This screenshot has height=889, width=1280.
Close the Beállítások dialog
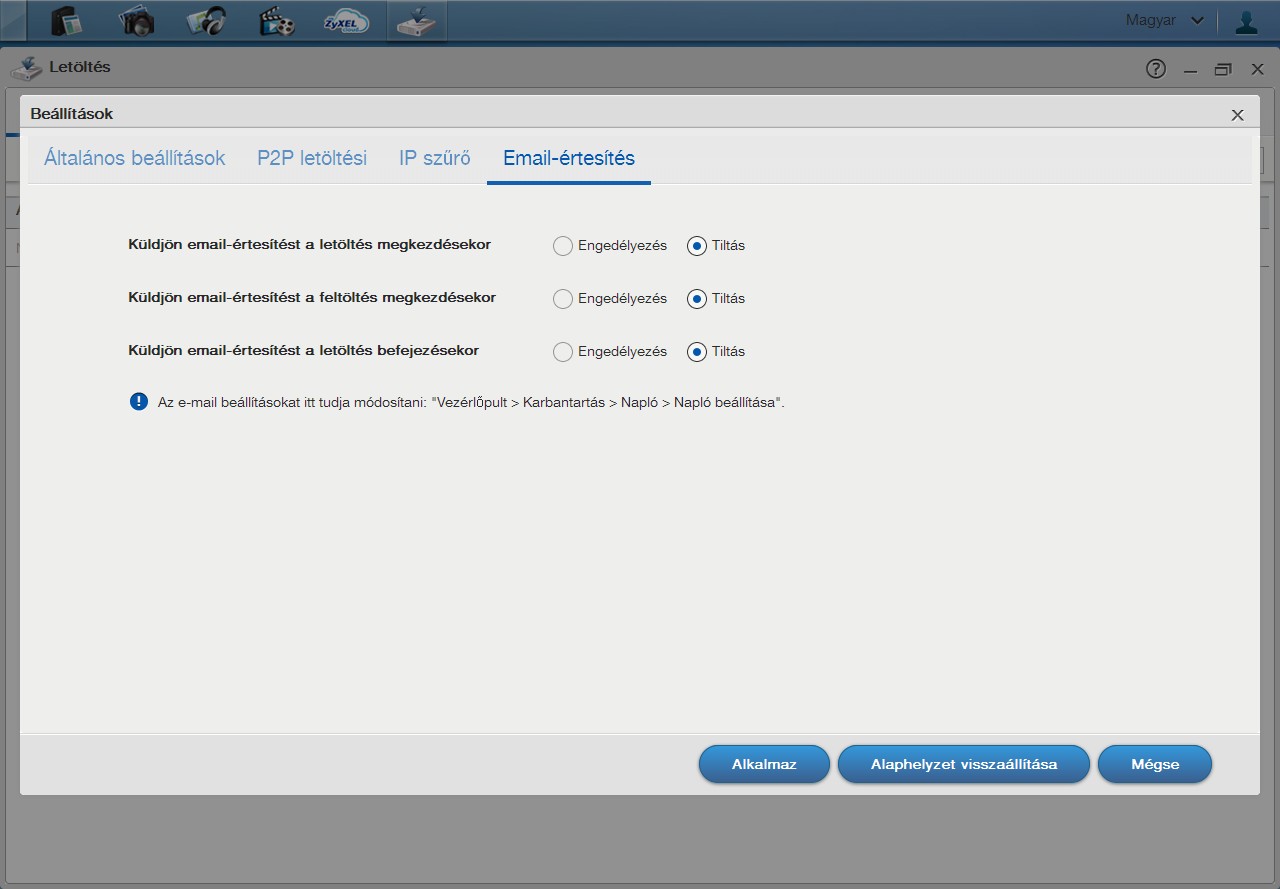tap(1238, 115)
